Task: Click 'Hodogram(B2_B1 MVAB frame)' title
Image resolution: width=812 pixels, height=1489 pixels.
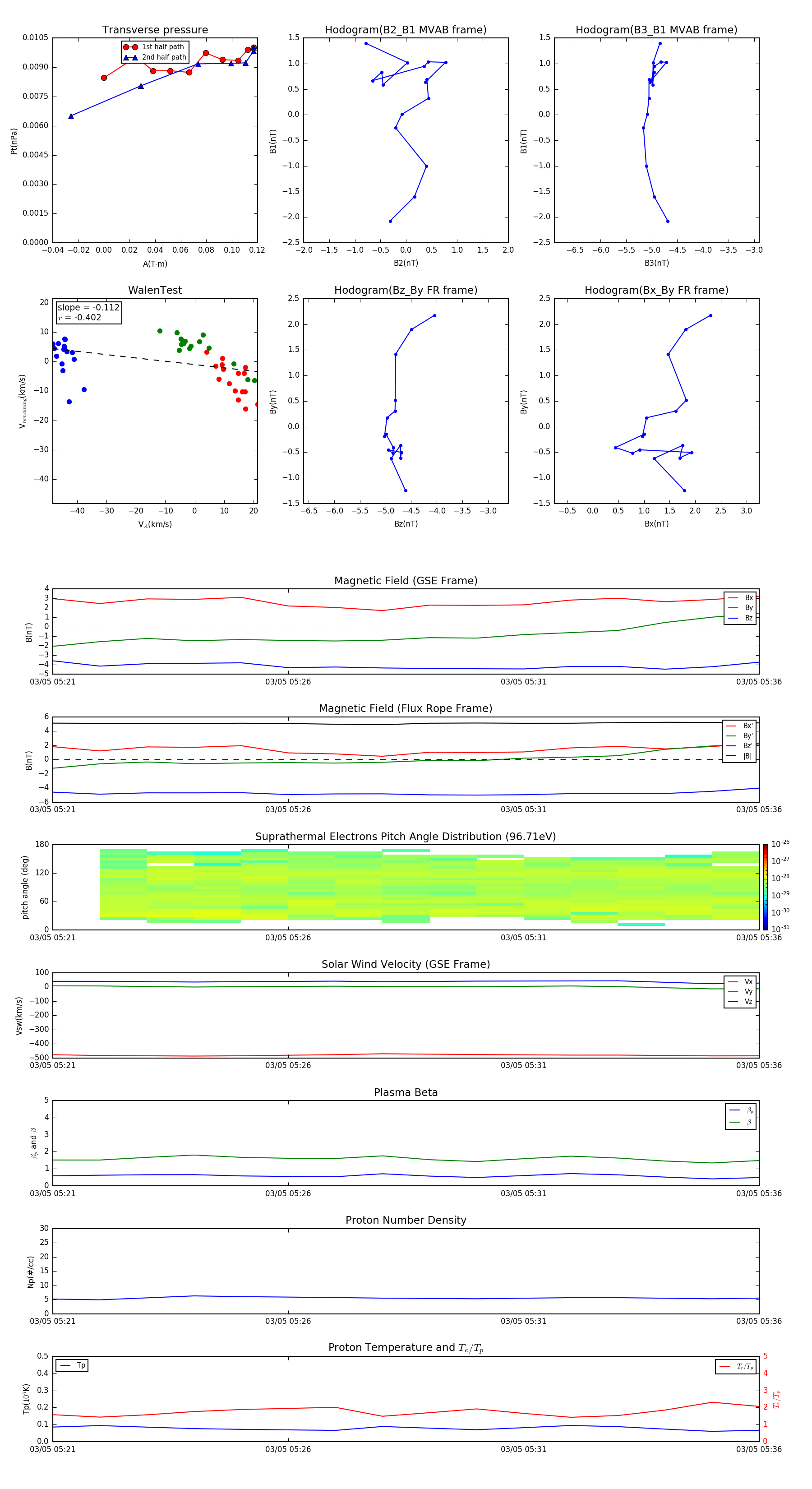Action: coord(406,30)
